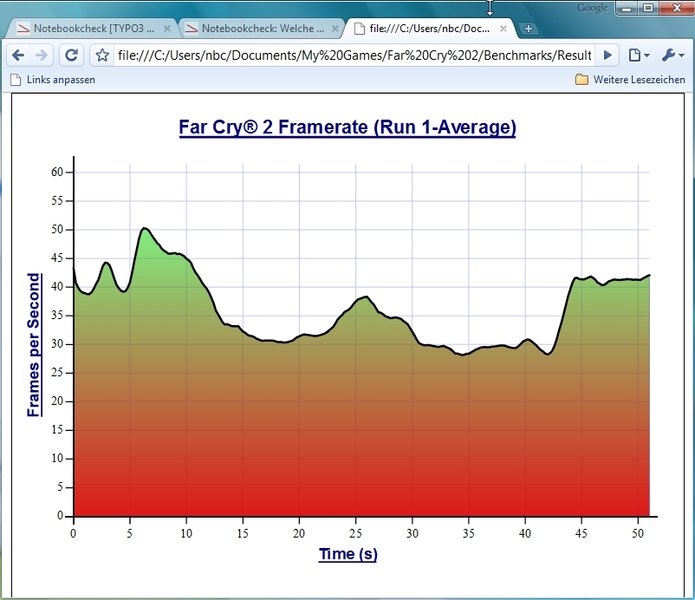Screen dimensions: 695x600
Task: Minimize the browser window
Action: coord(627,8)
